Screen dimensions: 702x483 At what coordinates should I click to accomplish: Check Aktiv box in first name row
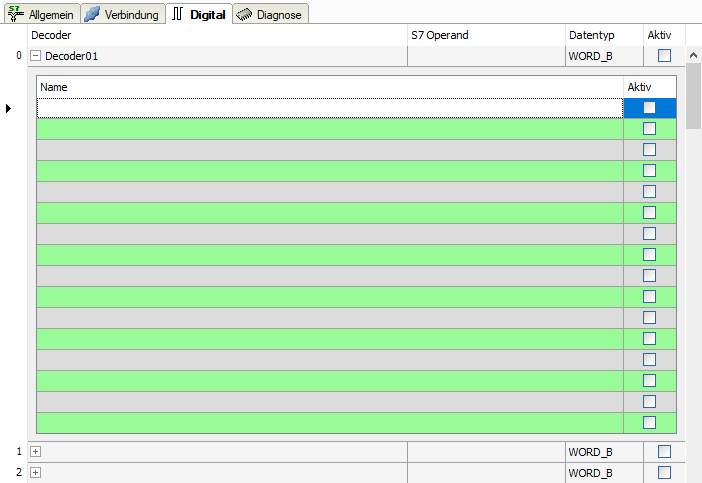click(x=649, y=108)
